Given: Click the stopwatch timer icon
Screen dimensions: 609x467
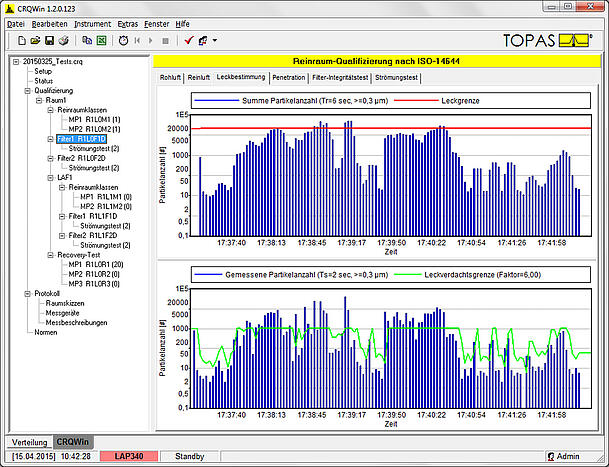Looking at the screenshot, I should pos(123,40).
